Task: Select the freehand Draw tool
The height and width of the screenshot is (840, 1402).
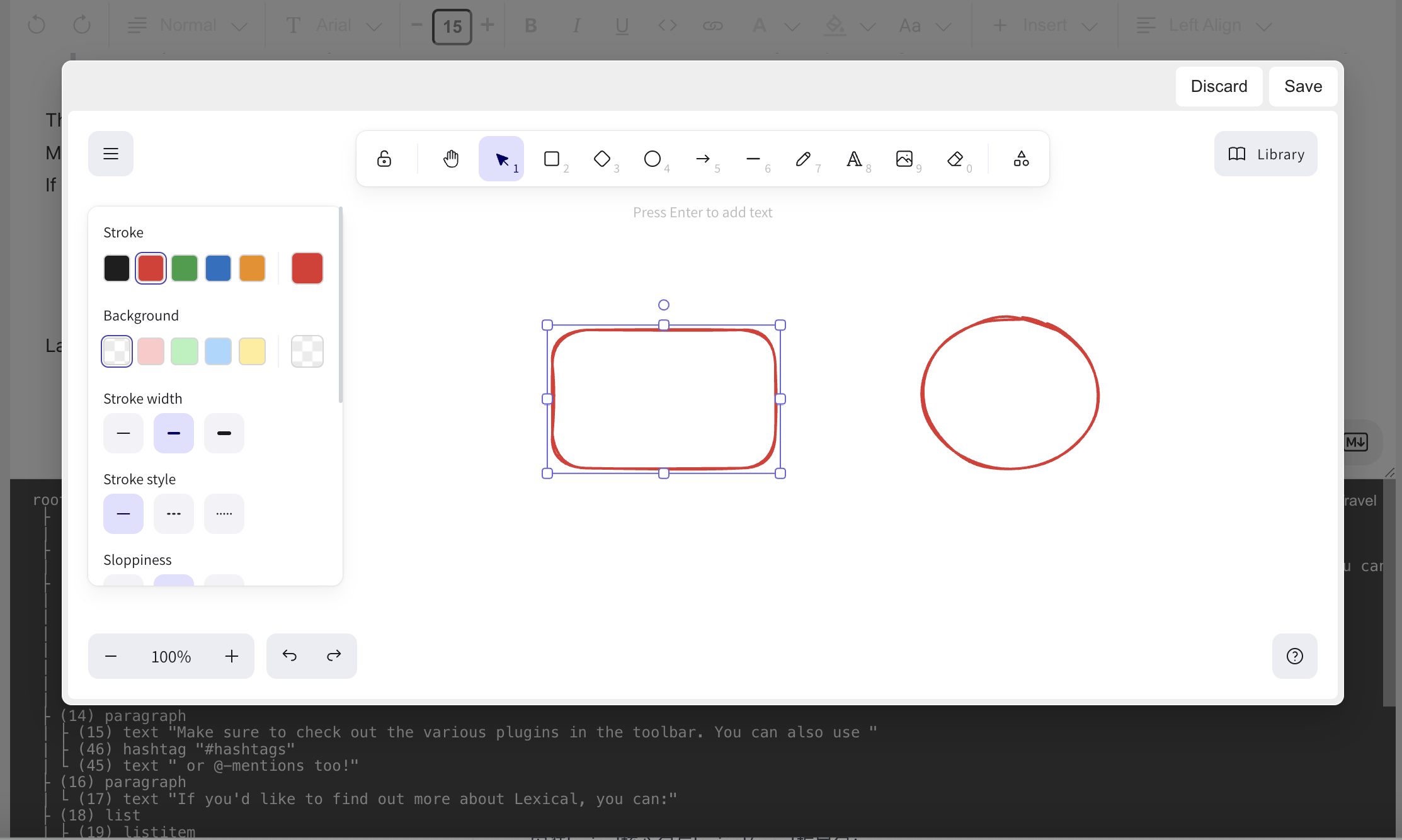Action: (x=804, y=158)
